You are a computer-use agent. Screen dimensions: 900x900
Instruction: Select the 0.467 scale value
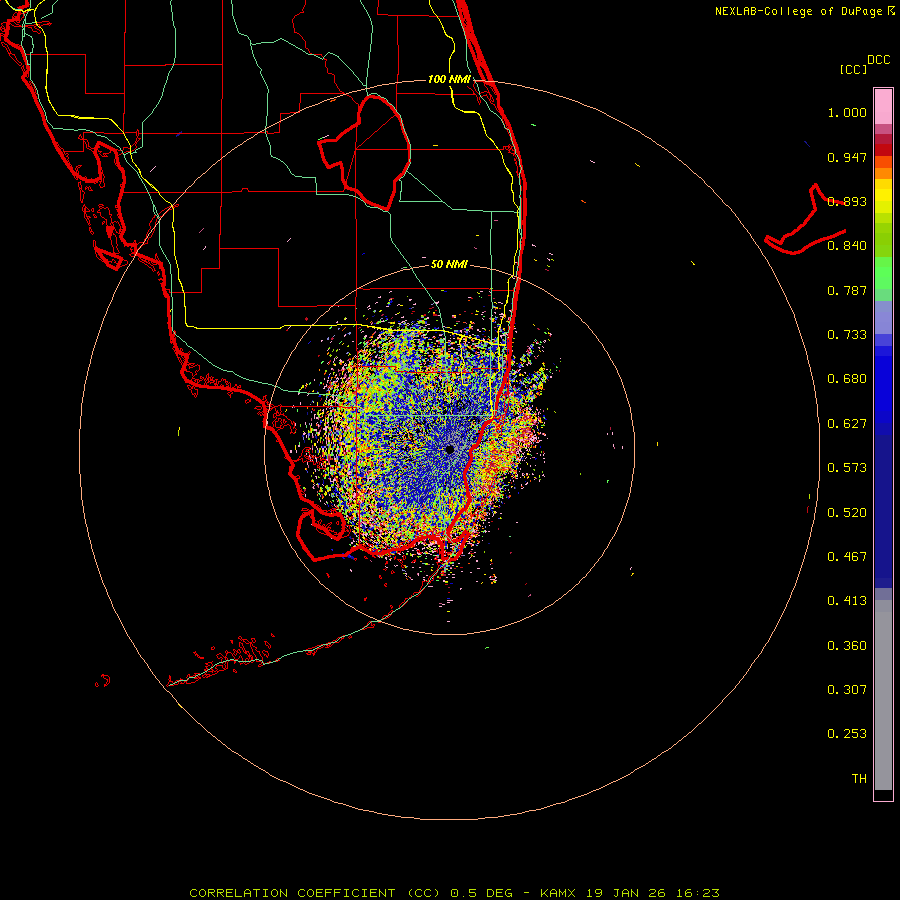(847, 557)
